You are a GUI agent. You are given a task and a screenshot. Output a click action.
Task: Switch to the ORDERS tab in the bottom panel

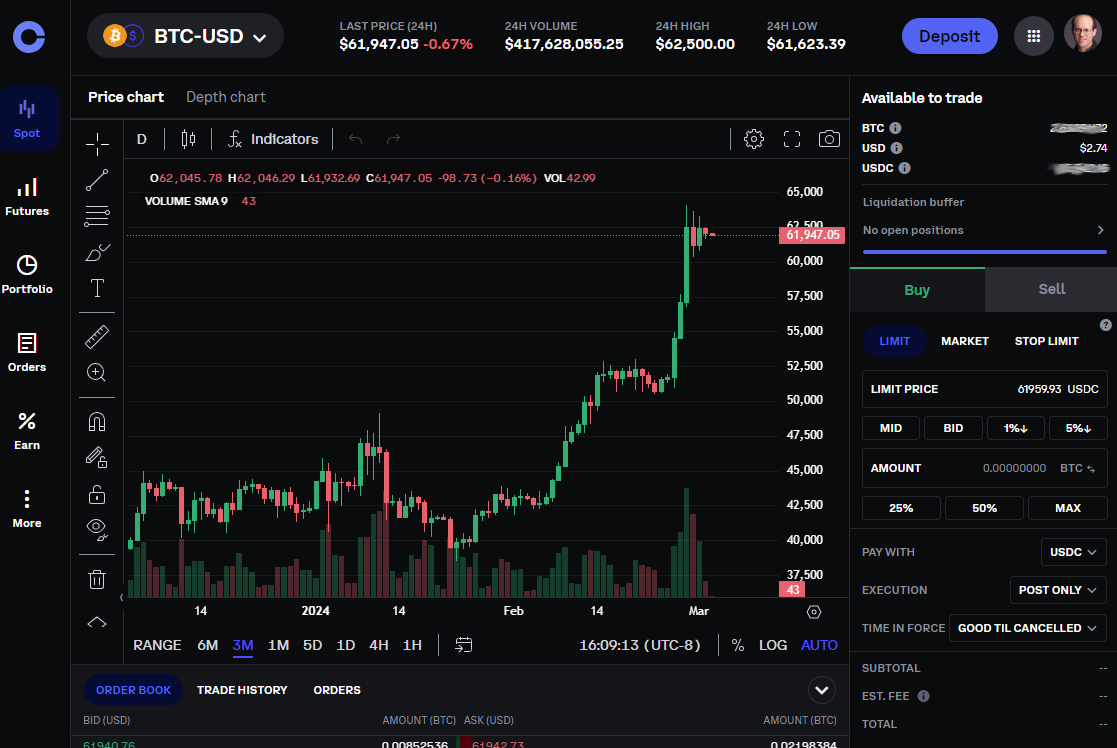click(337, 690)
